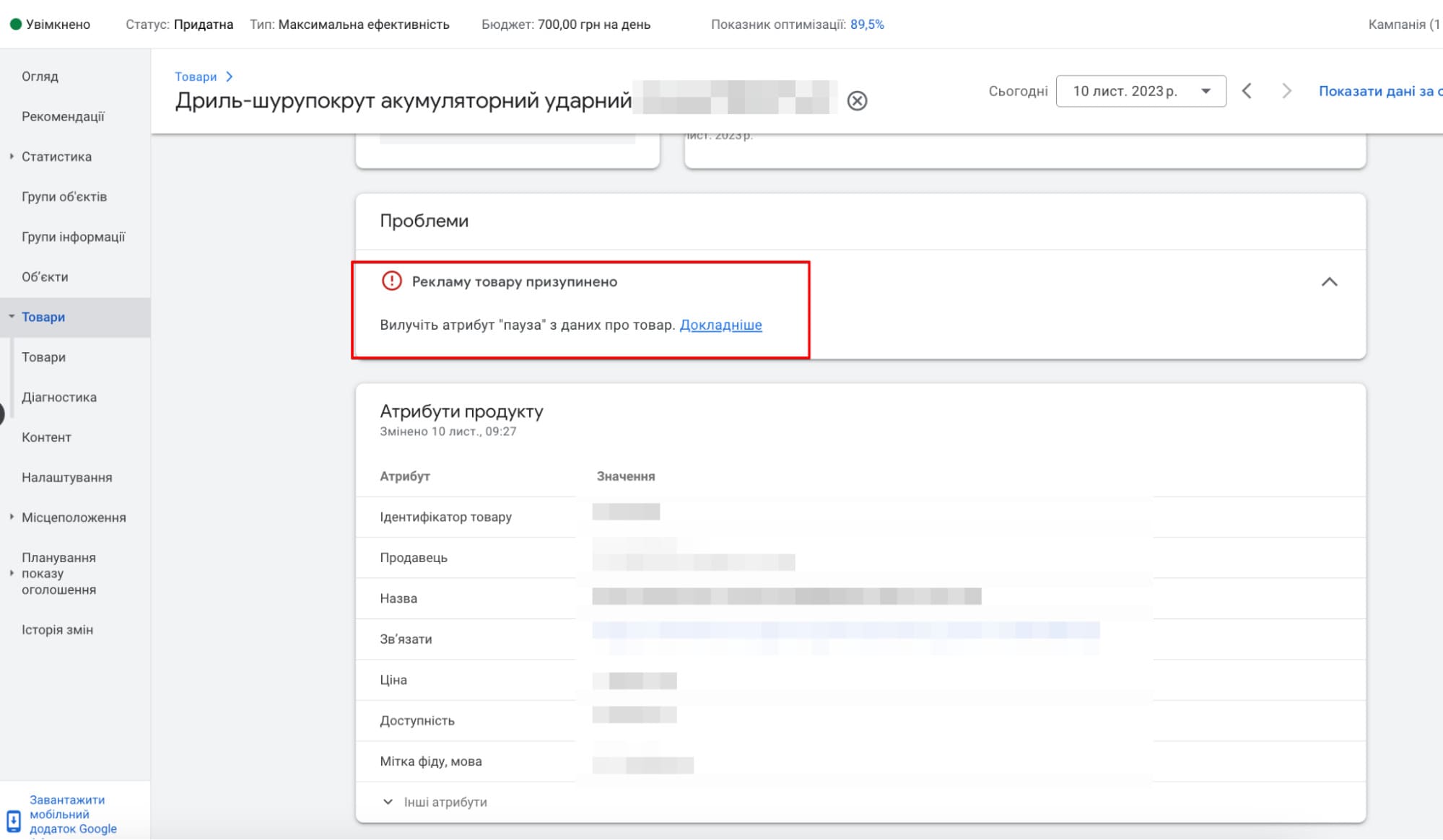This screenshot has width=1443, height=840.
Task: Click the chevron after Товари breadcrumb
Action: [x=230, y=76]
